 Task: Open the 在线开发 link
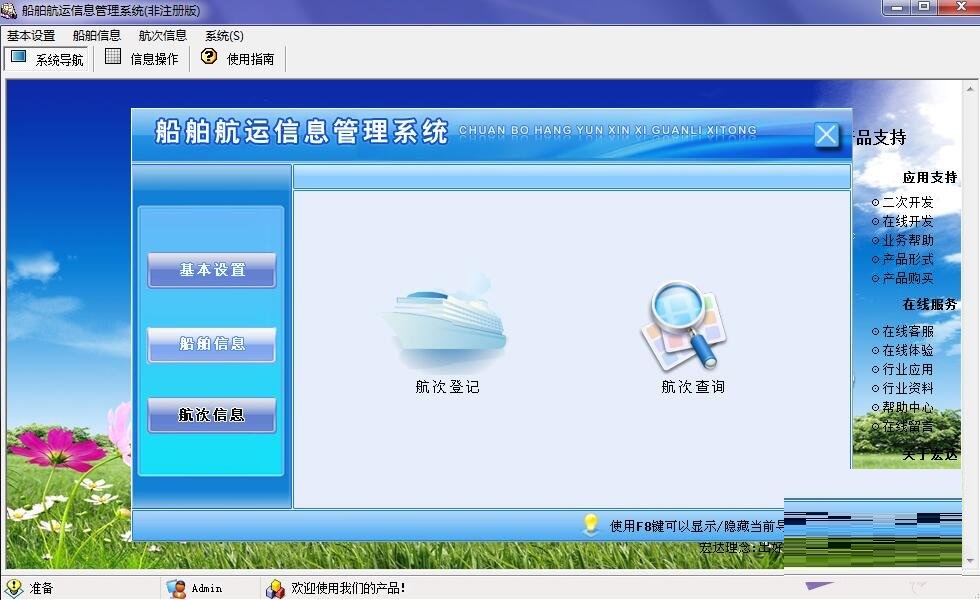[908, 221]
